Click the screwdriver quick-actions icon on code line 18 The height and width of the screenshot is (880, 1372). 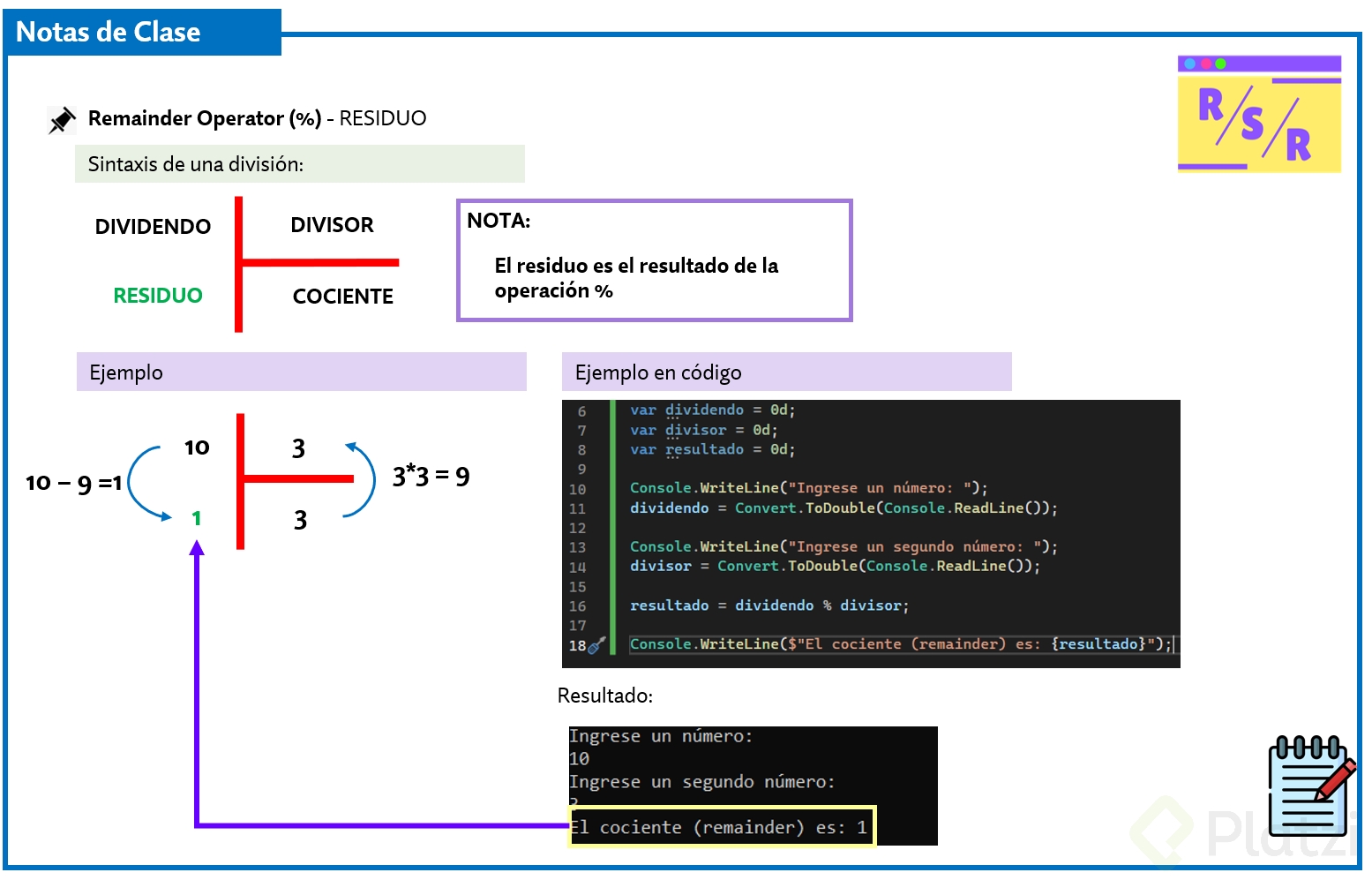[597, 645]
